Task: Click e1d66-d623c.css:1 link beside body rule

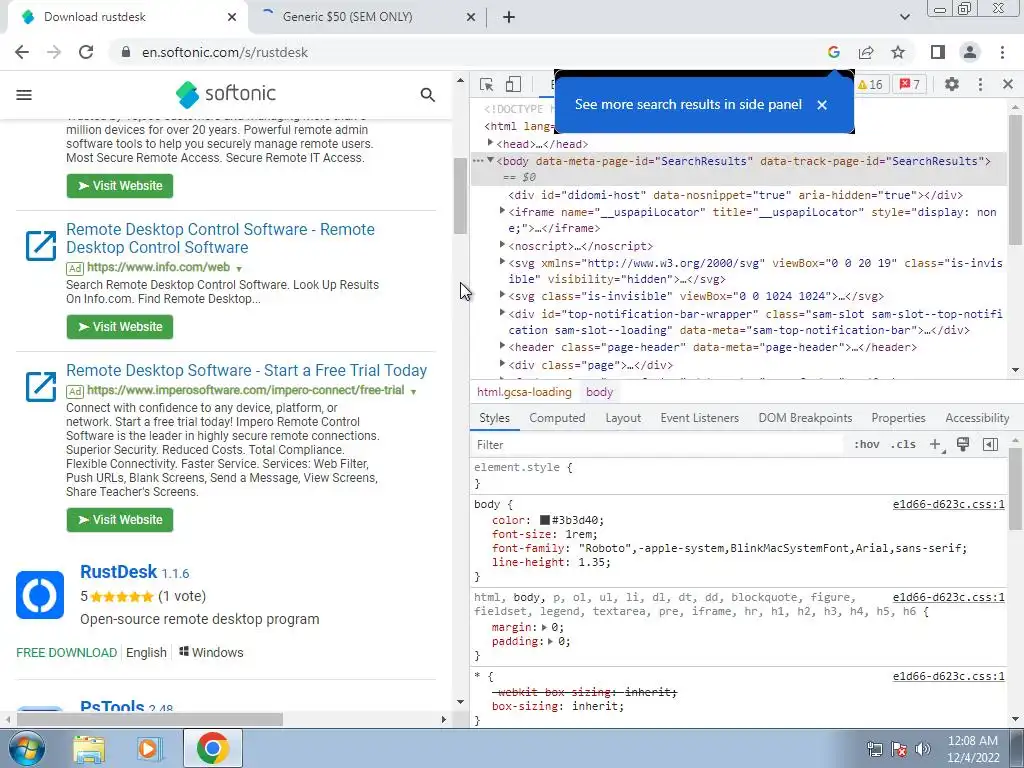Action: 948,504
